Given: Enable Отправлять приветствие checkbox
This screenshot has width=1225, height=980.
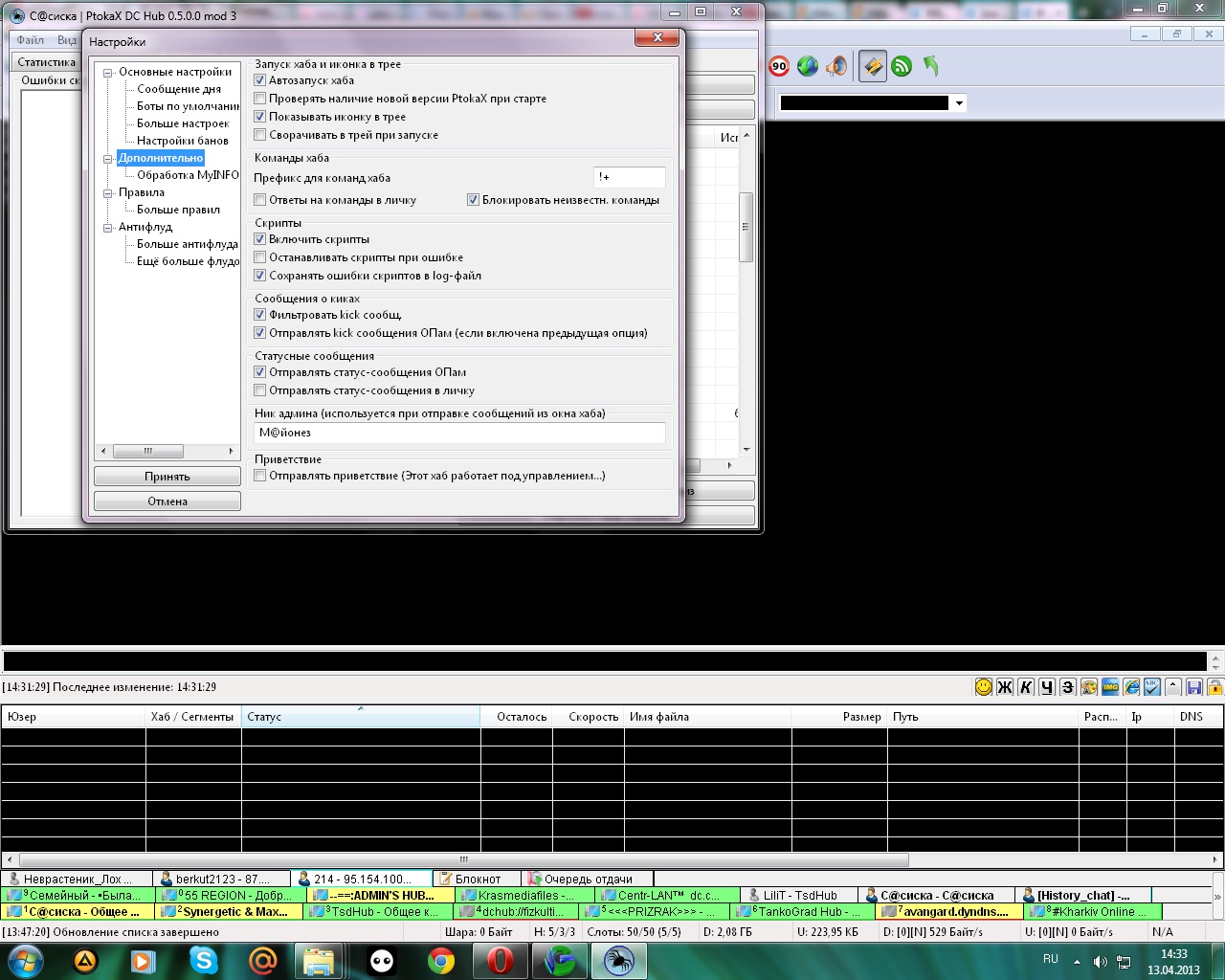Looking at the screenshot, I should coord(259,476).
